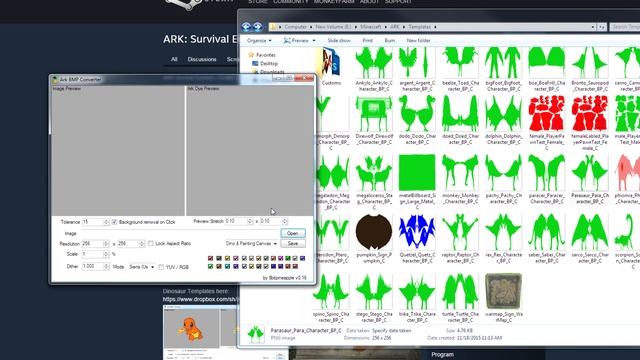Select the bigFoot_Bigfoot_Character_BP_C template
The width and height of the screenshot is (640, 360).
503,69
